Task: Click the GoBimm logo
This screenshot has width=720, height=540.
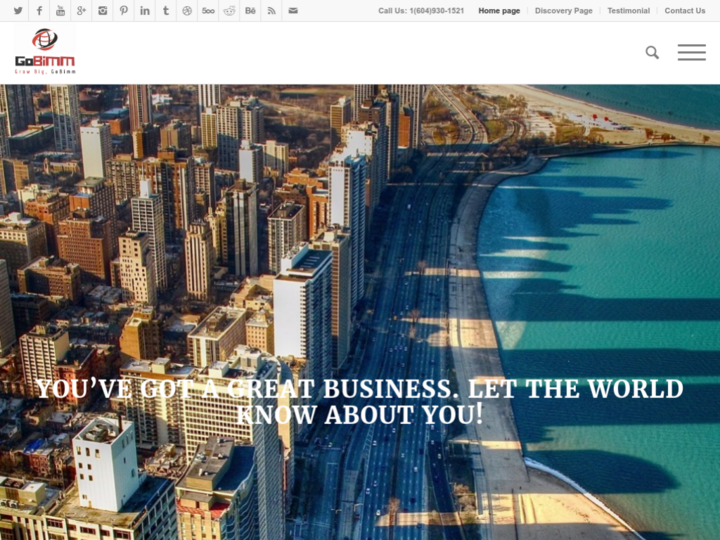Action: 45,52
